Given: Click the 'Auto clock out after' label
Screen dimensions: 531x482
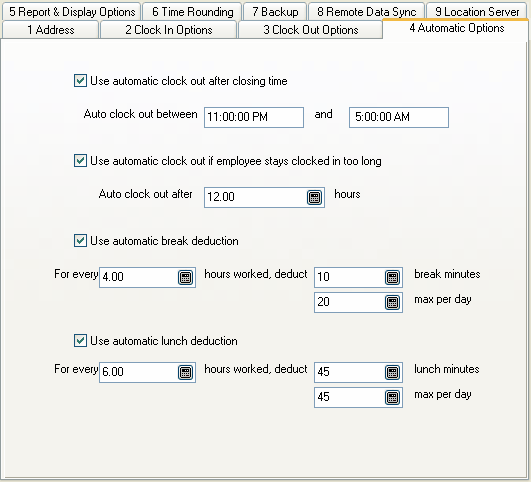Looking at the screenshot, I should coord(145,194).
